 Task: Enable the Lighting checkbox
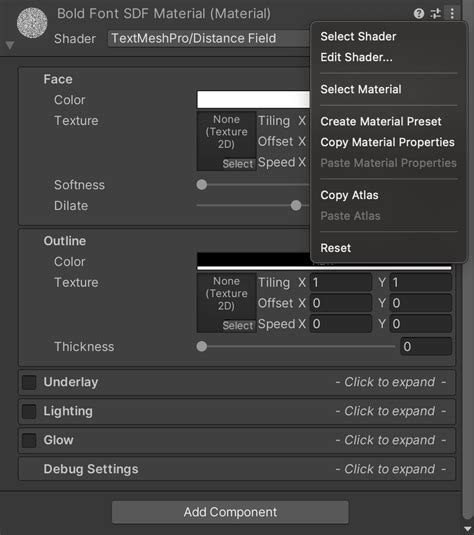point(29,411)
